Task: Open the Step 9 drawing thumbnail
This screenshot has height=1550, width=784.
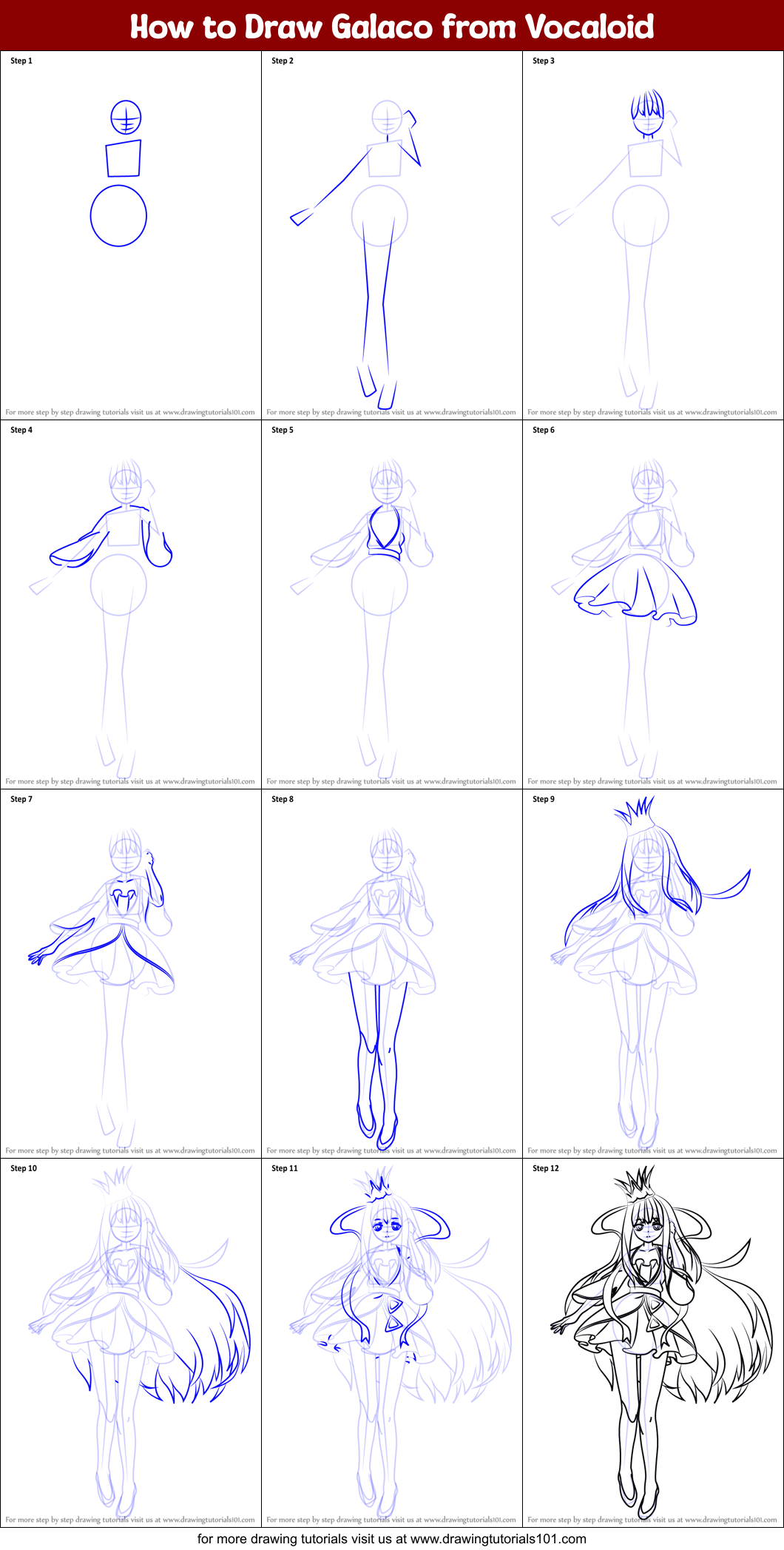Action: point(653,974)
